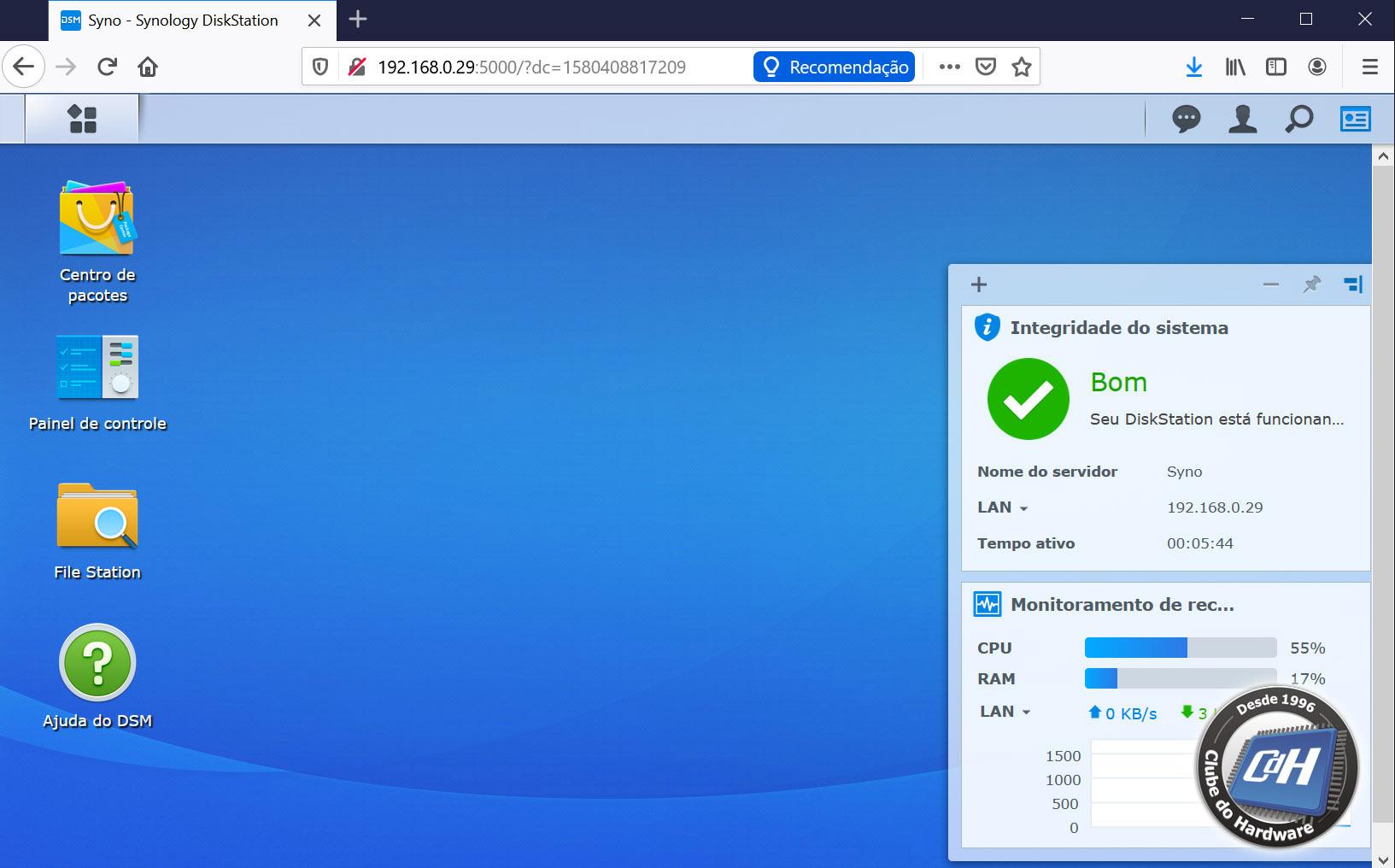Viewport: 1395px width, 868px height.
Task: Go to the Firefox home page
Action: click(x=148, y=67)
